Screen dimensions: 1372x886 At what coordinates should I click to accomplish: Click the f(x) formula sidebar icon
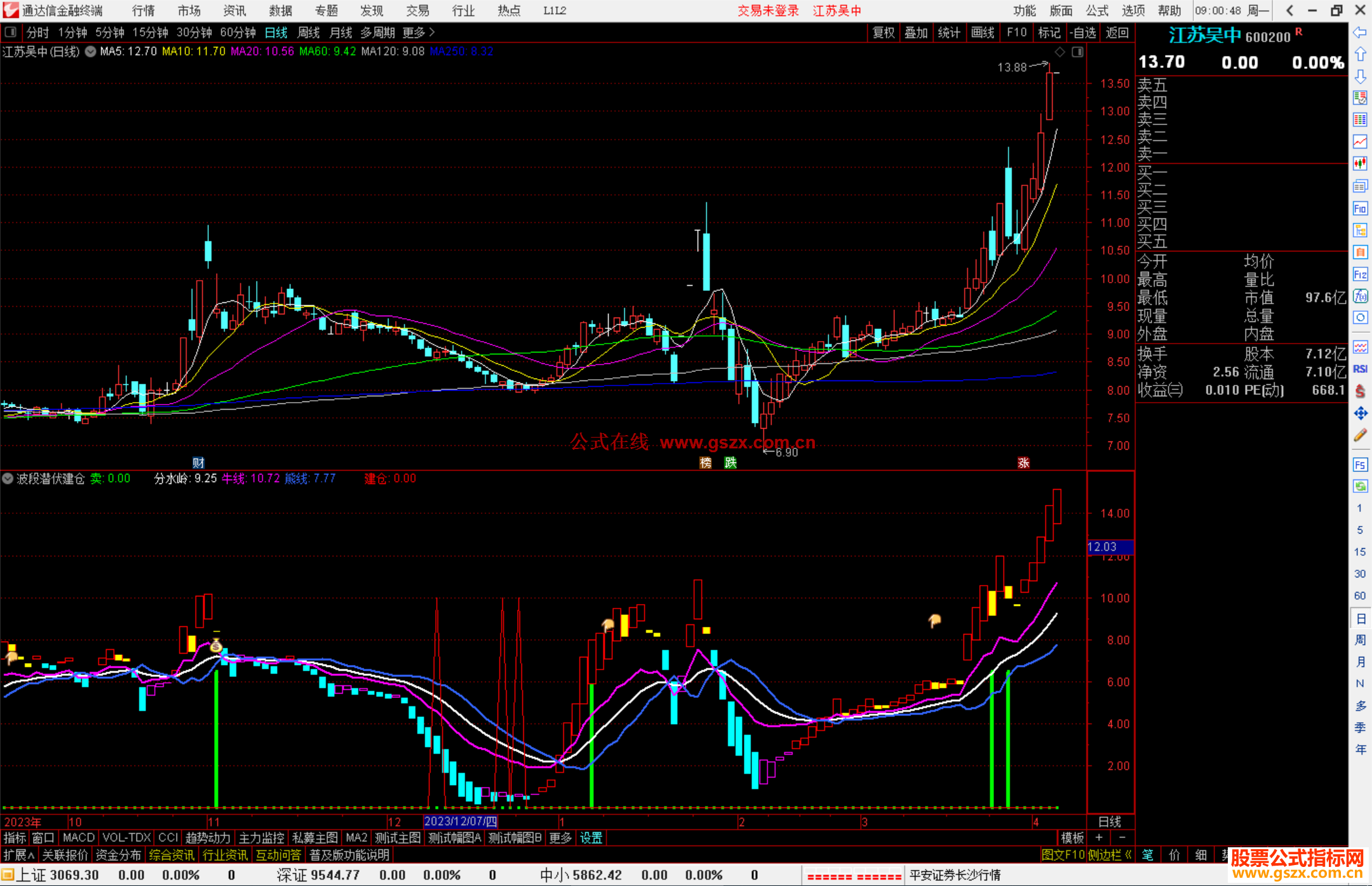click(1360, 297)
